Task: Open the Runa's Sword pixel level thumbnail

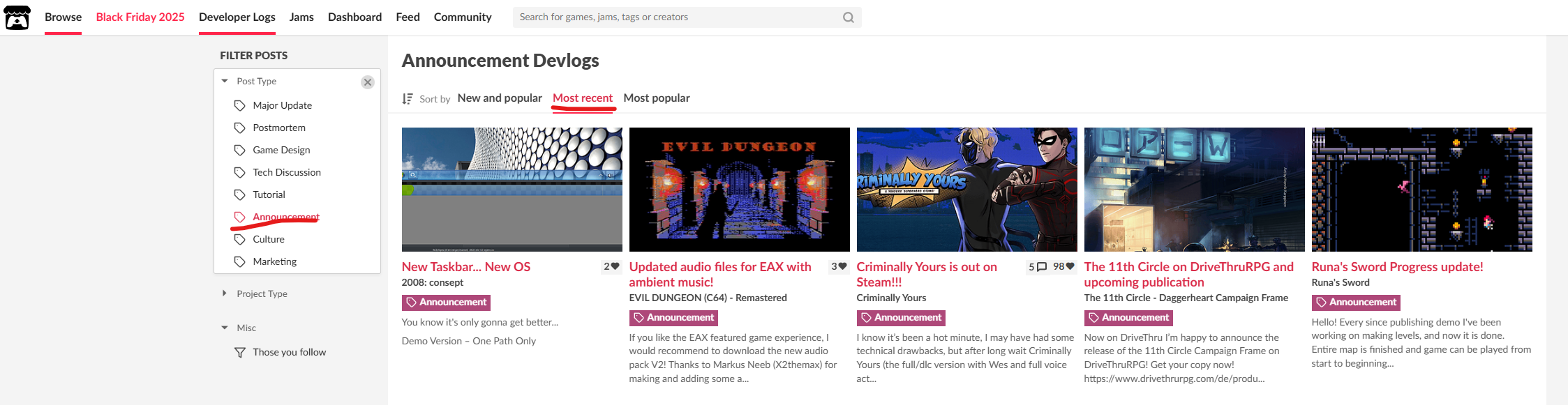Action: coord(1422,190)
